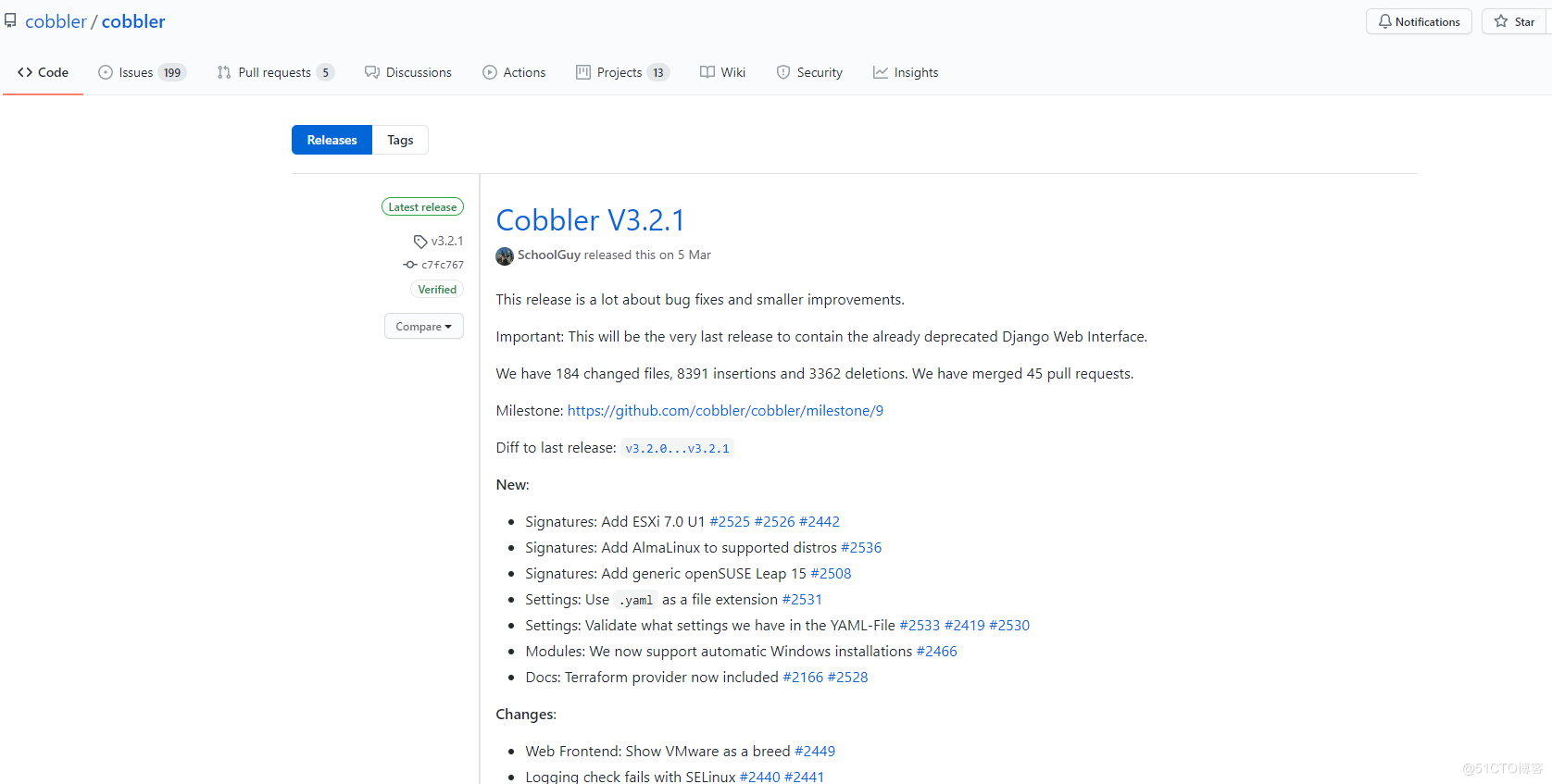Open SchoolGuy's profile link
The image size is (1552, 784).
coord(549,255)
